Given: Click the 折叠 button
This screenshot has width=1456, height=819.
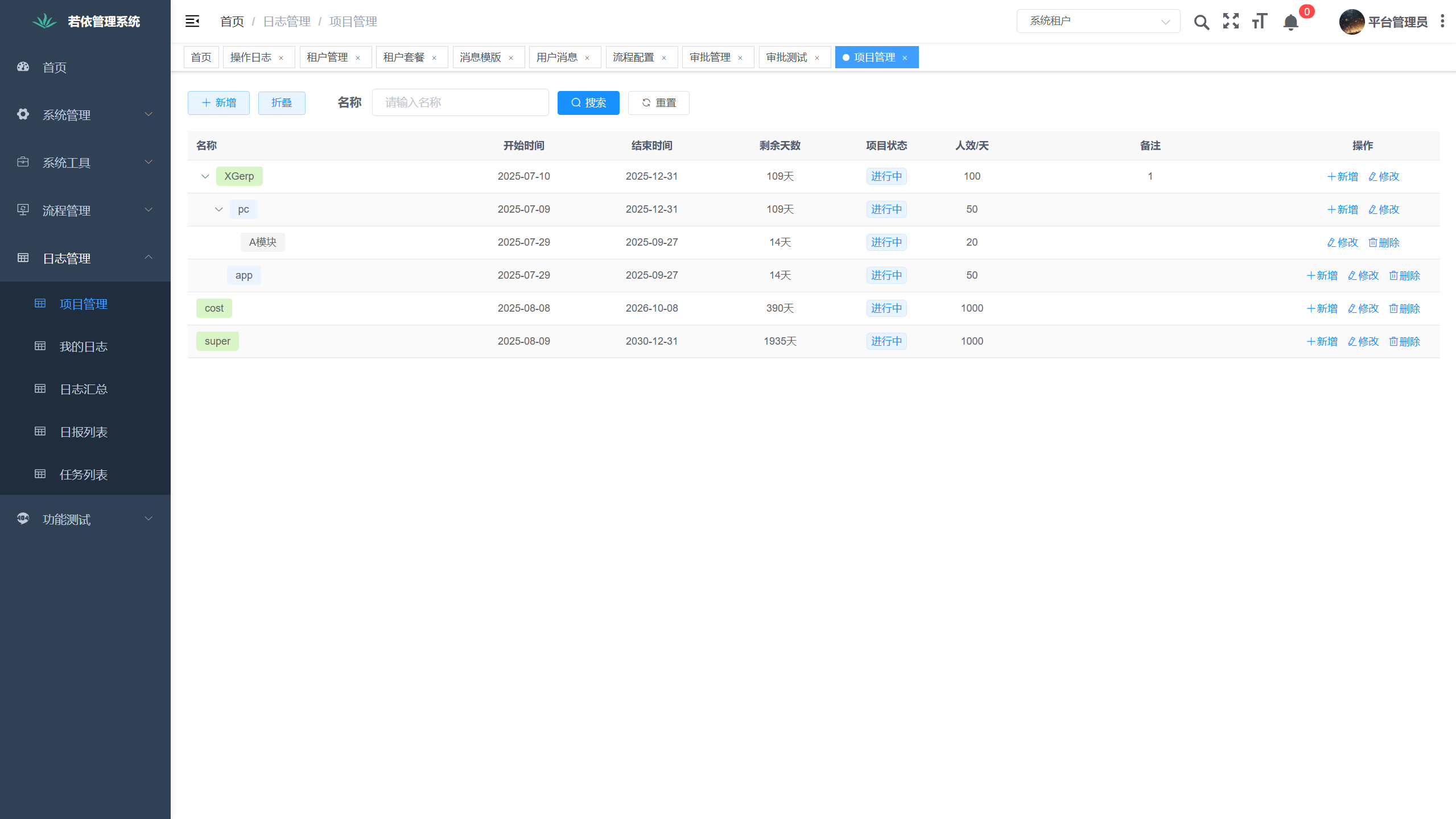Looking at the screenshot, I should click(x=282, y=103).
